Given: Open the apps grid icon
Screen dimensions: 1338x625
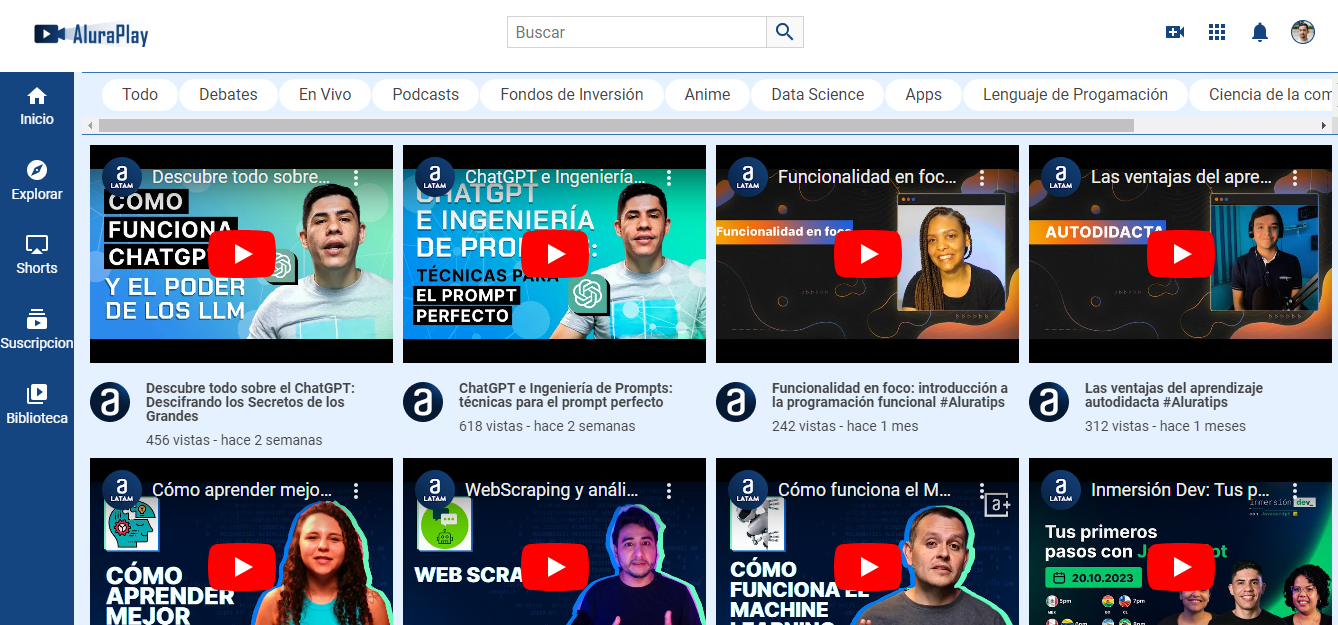Looking at the screenshot, I should click(x=1217, y=32).
